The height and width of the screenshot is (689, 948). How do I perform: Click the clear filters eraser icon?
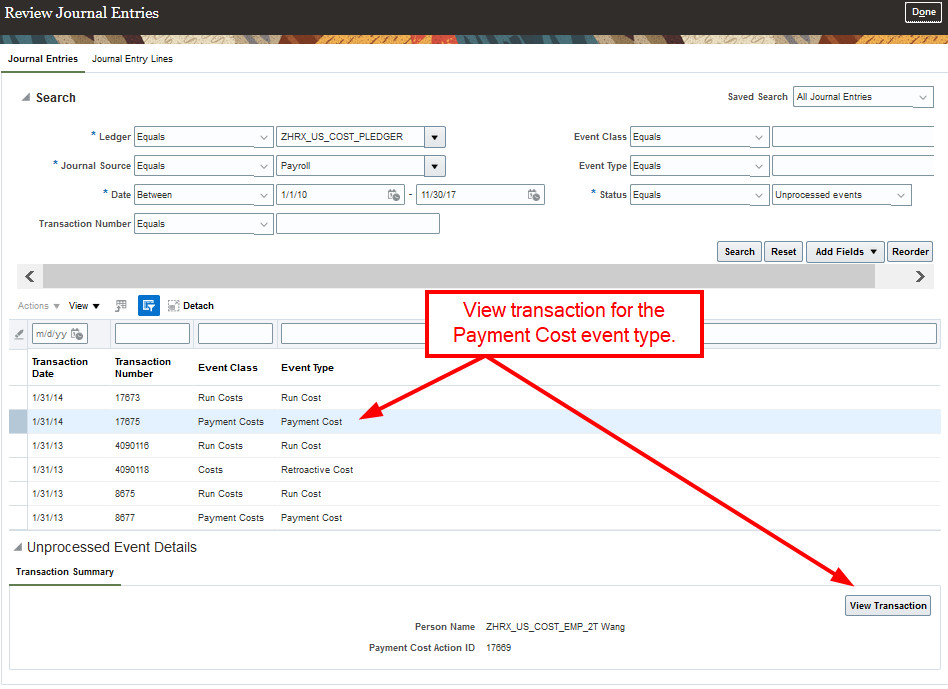(19, 334)
